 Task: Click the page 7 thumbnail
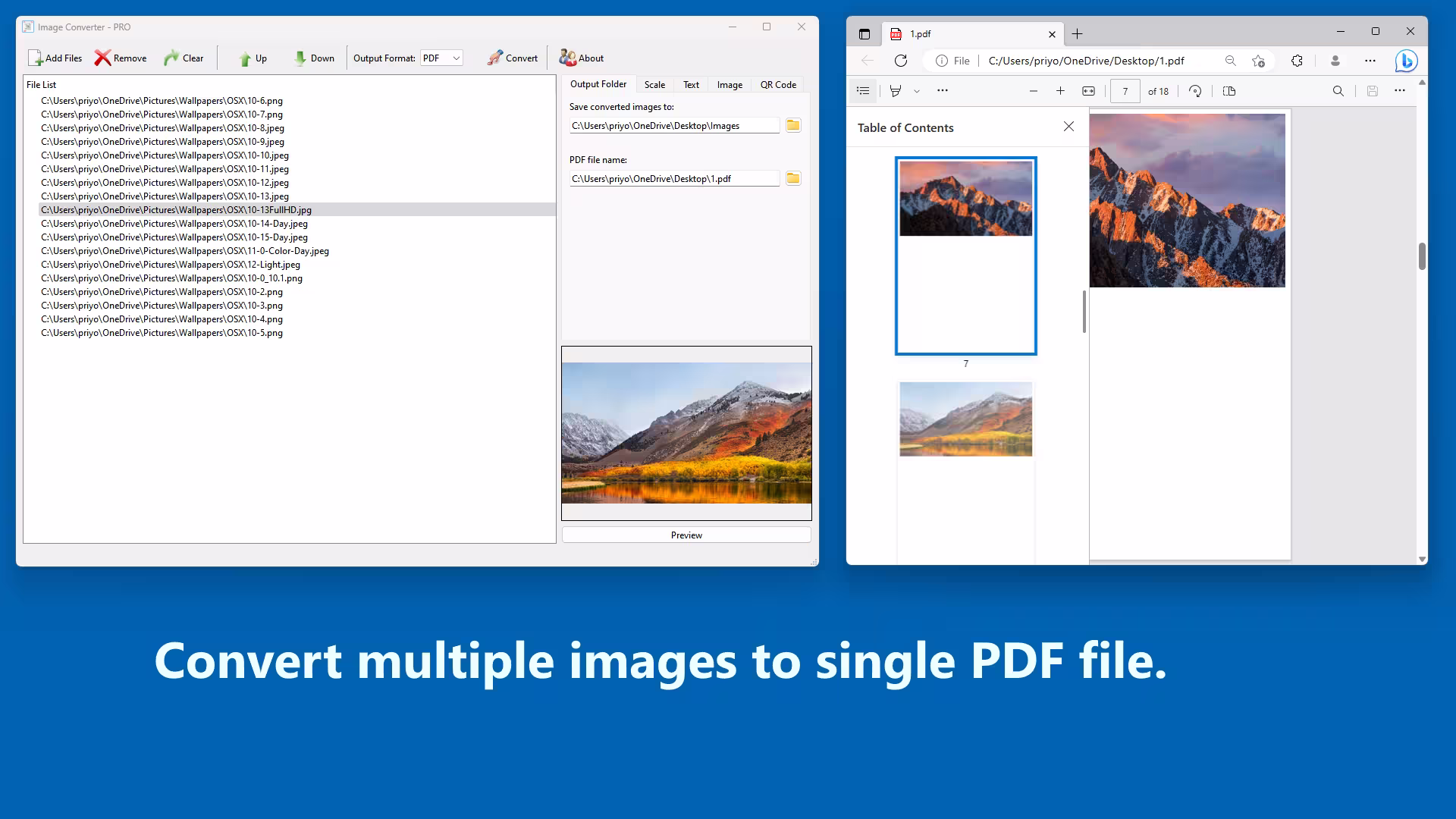click(x=965, y=256)
